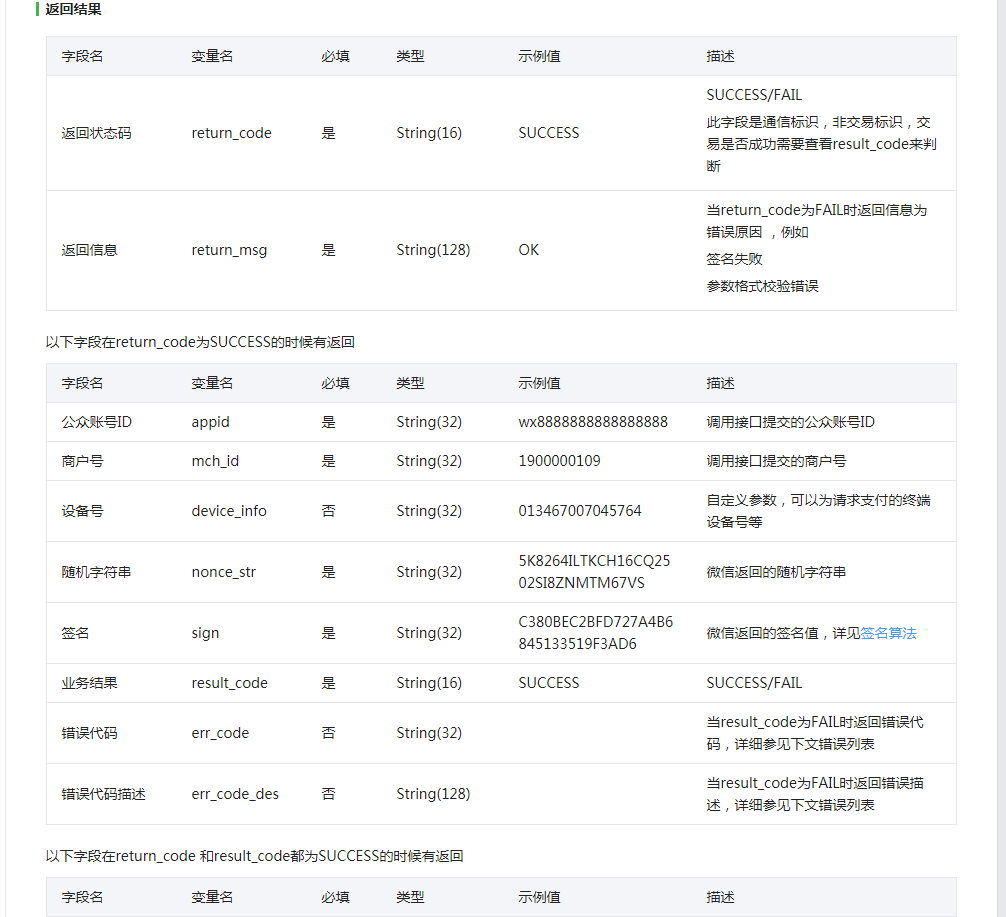Select the sign example value C380BEC2BFD727A4B6
The image size is (1006, 917).
point(595,622)
